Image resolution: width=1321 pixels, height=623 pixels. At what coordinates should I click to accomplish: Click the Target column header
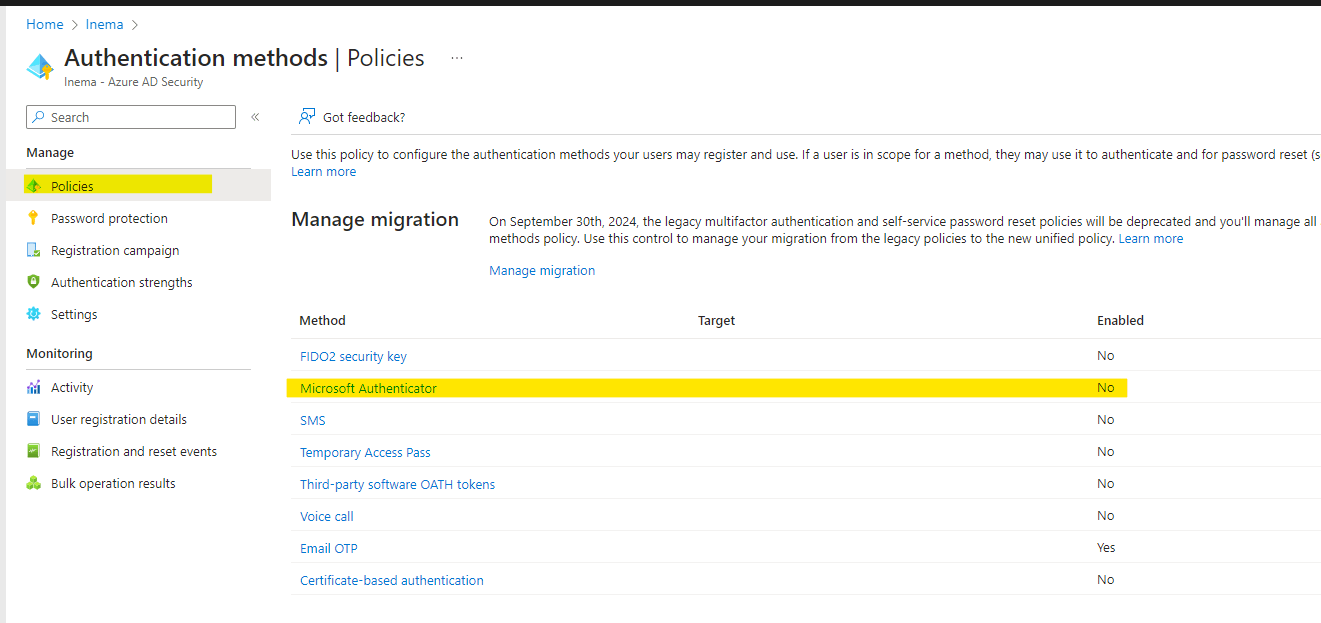click(x=716, y=320)
